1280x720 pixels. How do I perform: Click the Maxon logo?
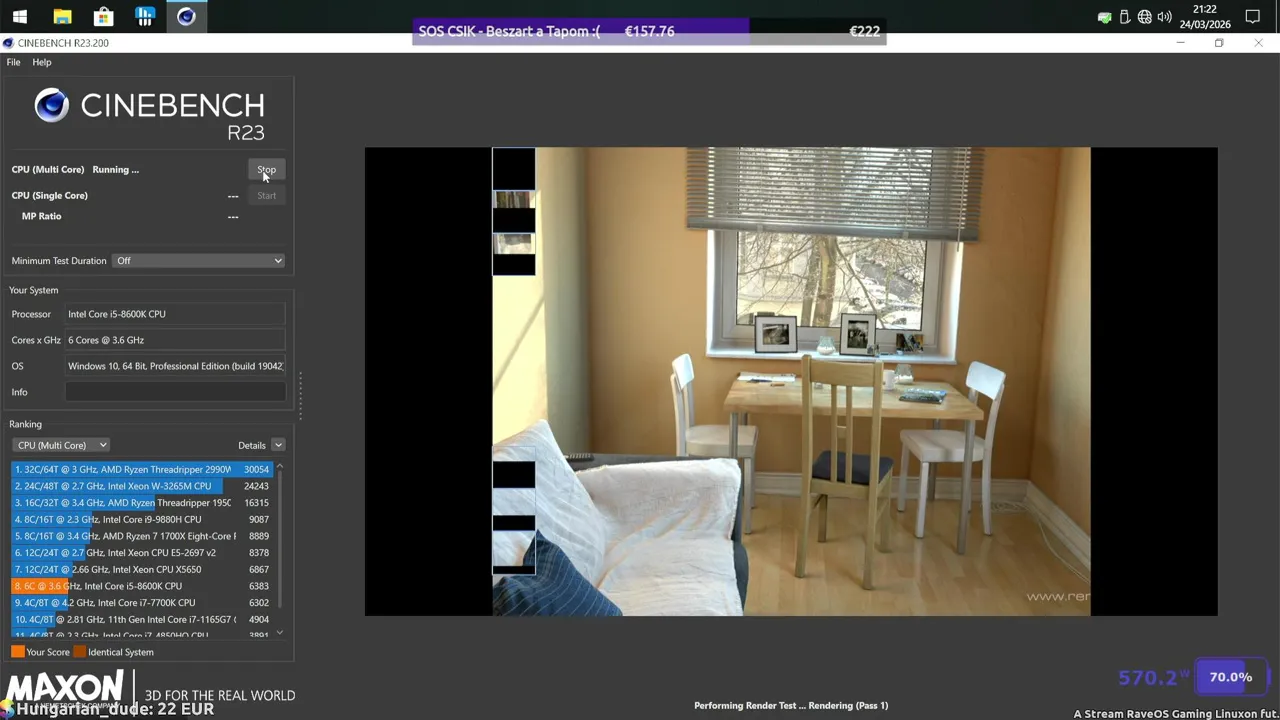66,687
